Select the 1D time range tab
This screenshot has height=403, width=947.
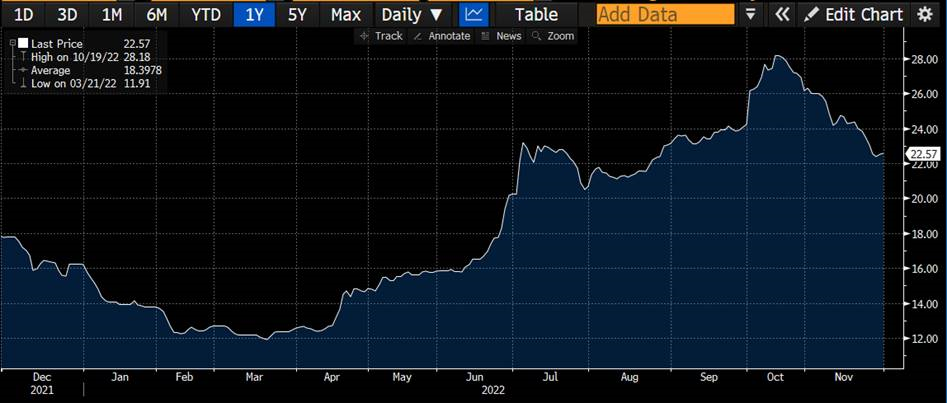click(x=23, y=14)
